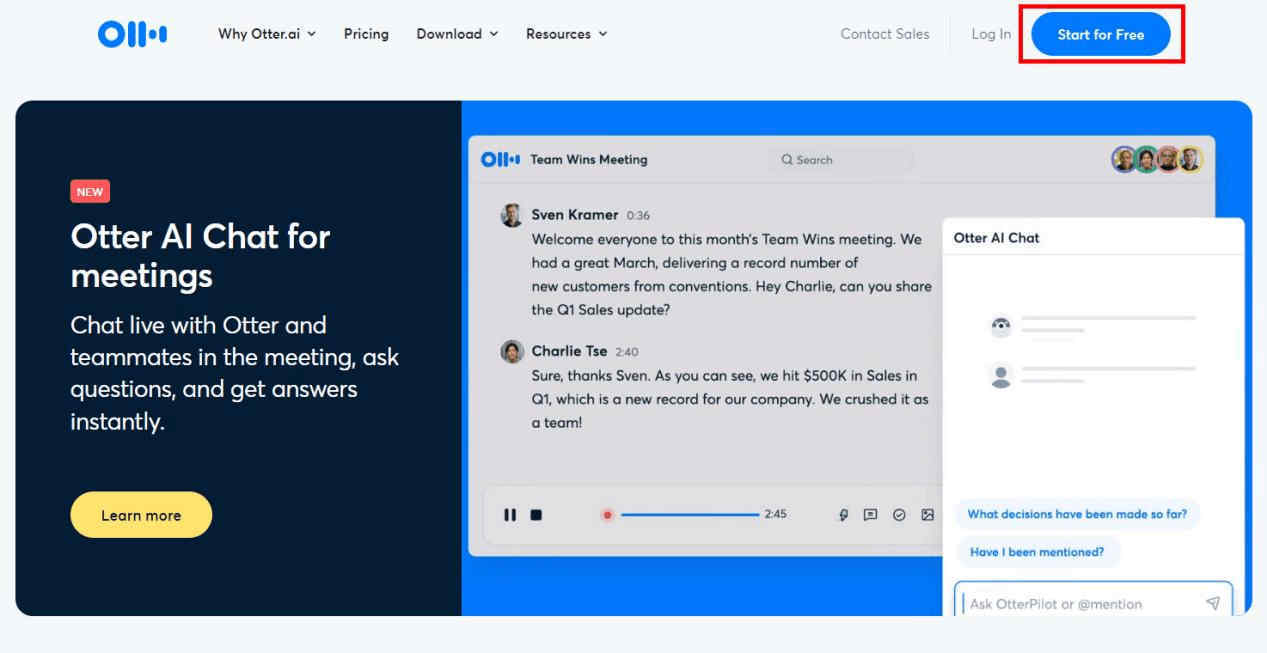Click the search field in Team Wins Meeting

point(841,160)
